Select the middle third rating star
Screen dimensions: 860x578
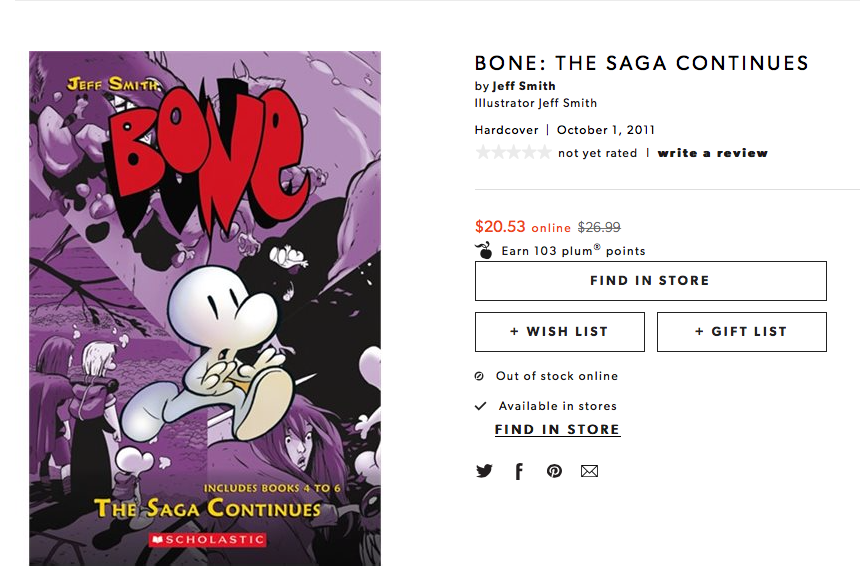(513, 153)
